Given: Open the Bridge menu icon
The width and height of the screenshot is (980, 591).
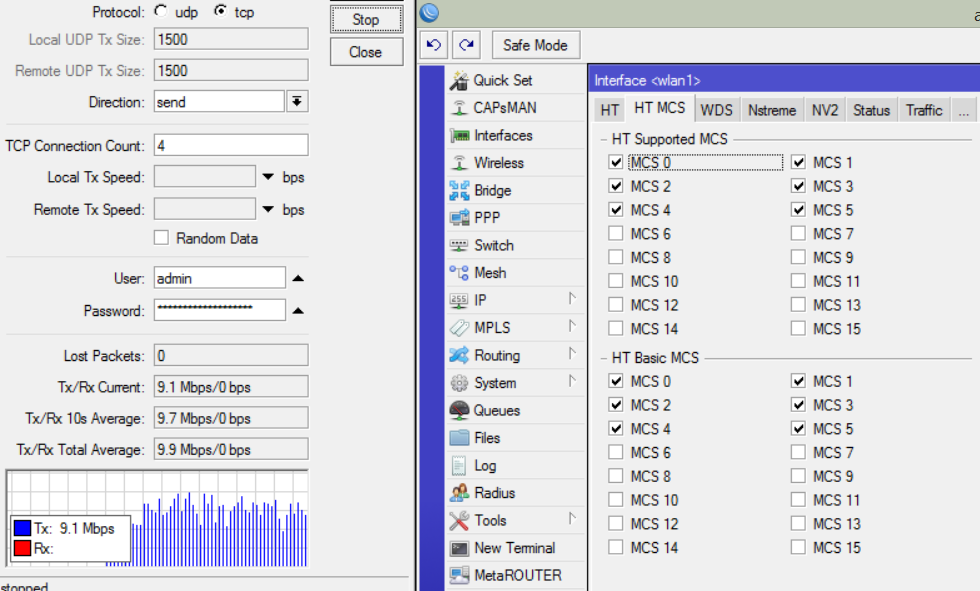Looking at the screenshot, I should [459, 191].
